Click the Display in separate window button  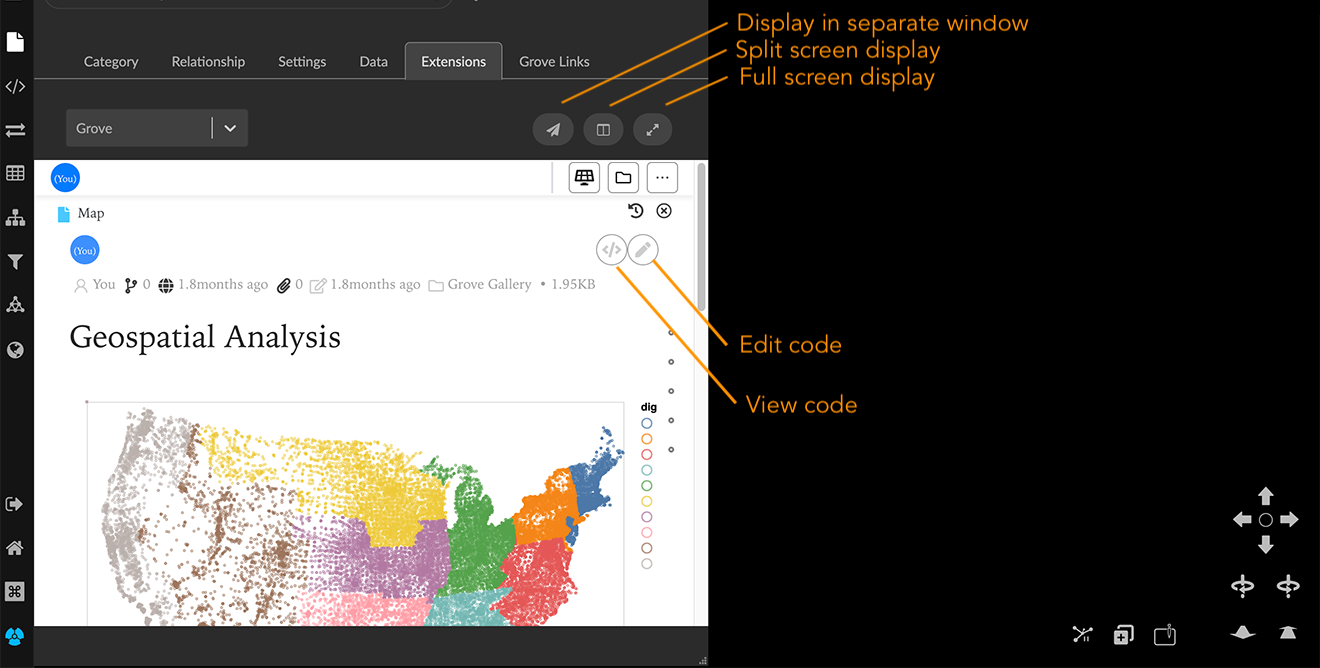click(553, 129)
